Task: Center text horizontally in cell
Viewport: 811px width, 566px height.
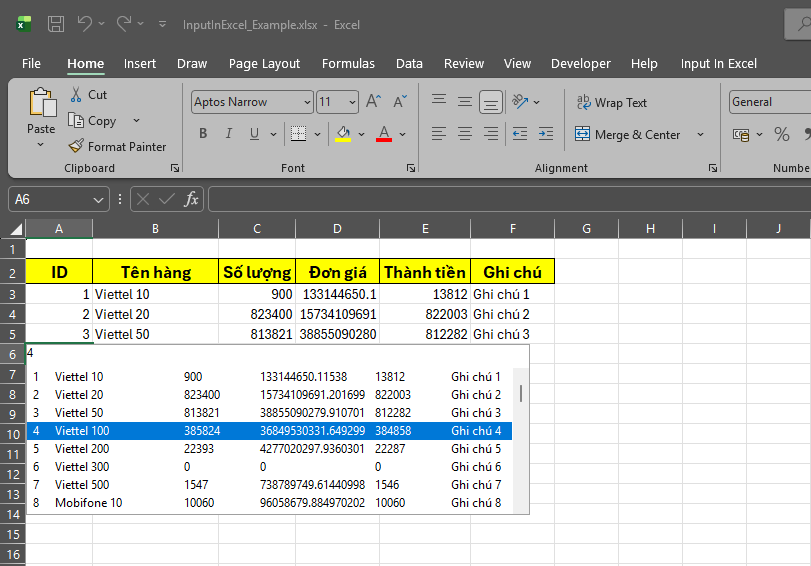Action: (465, 134)
